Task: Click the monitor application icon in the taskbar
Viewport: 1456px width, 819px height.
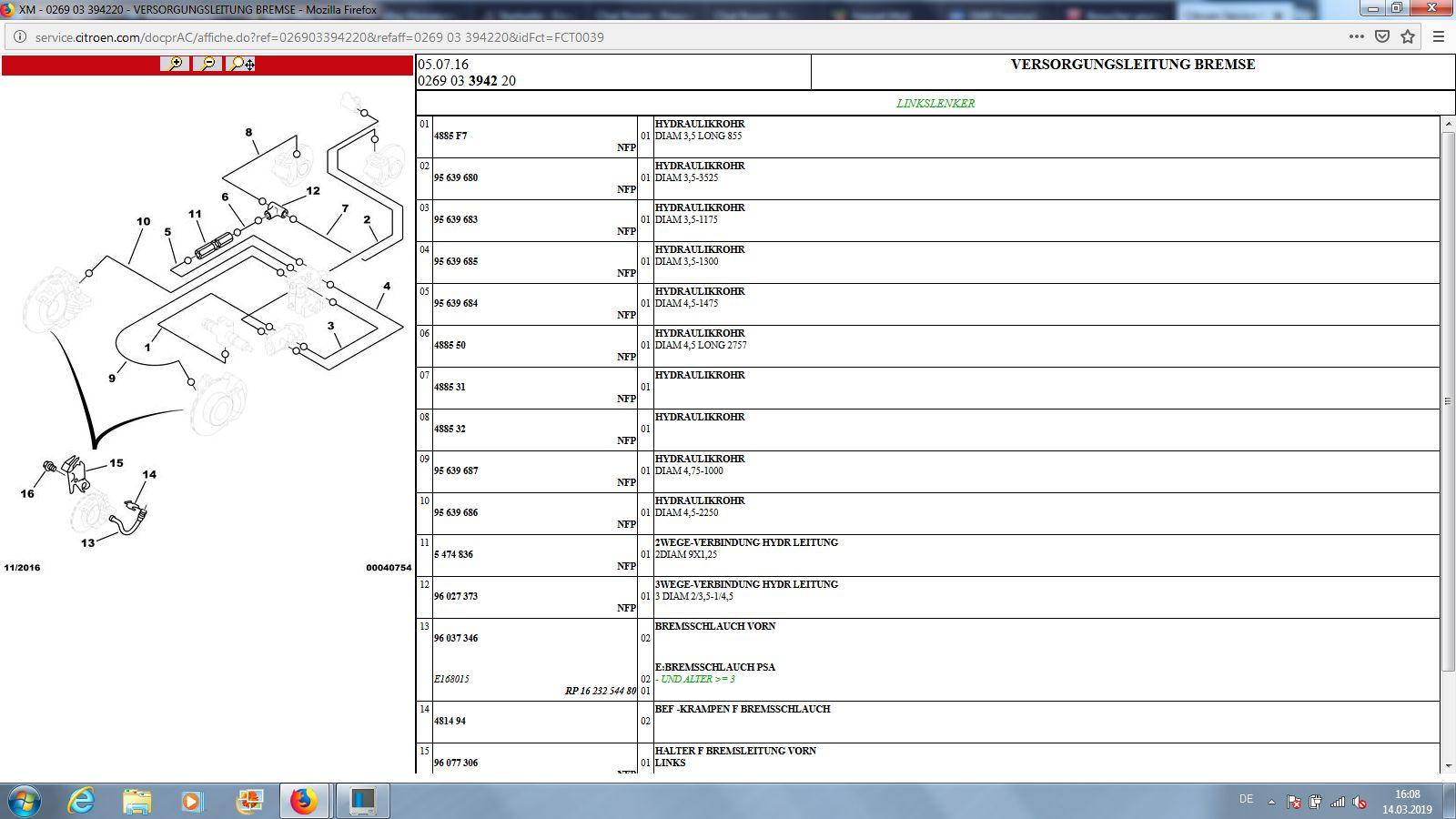Action: tap(362, 802)
